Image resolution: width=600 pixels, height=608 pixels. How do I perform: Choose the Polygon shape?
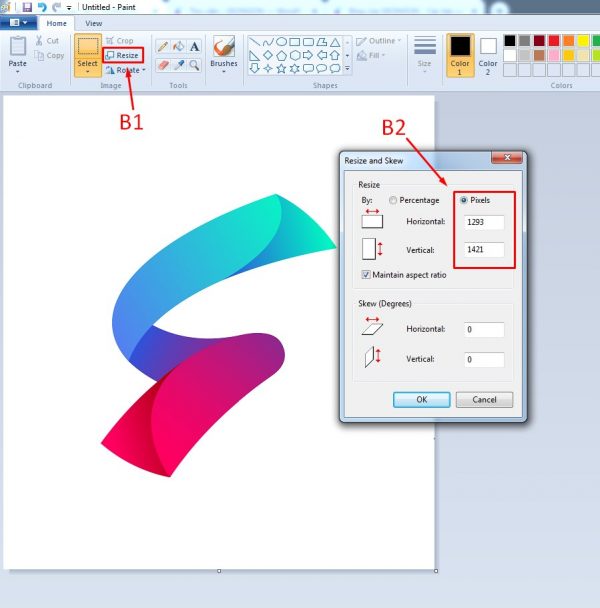pyautogui.click(x=322, y=41)
